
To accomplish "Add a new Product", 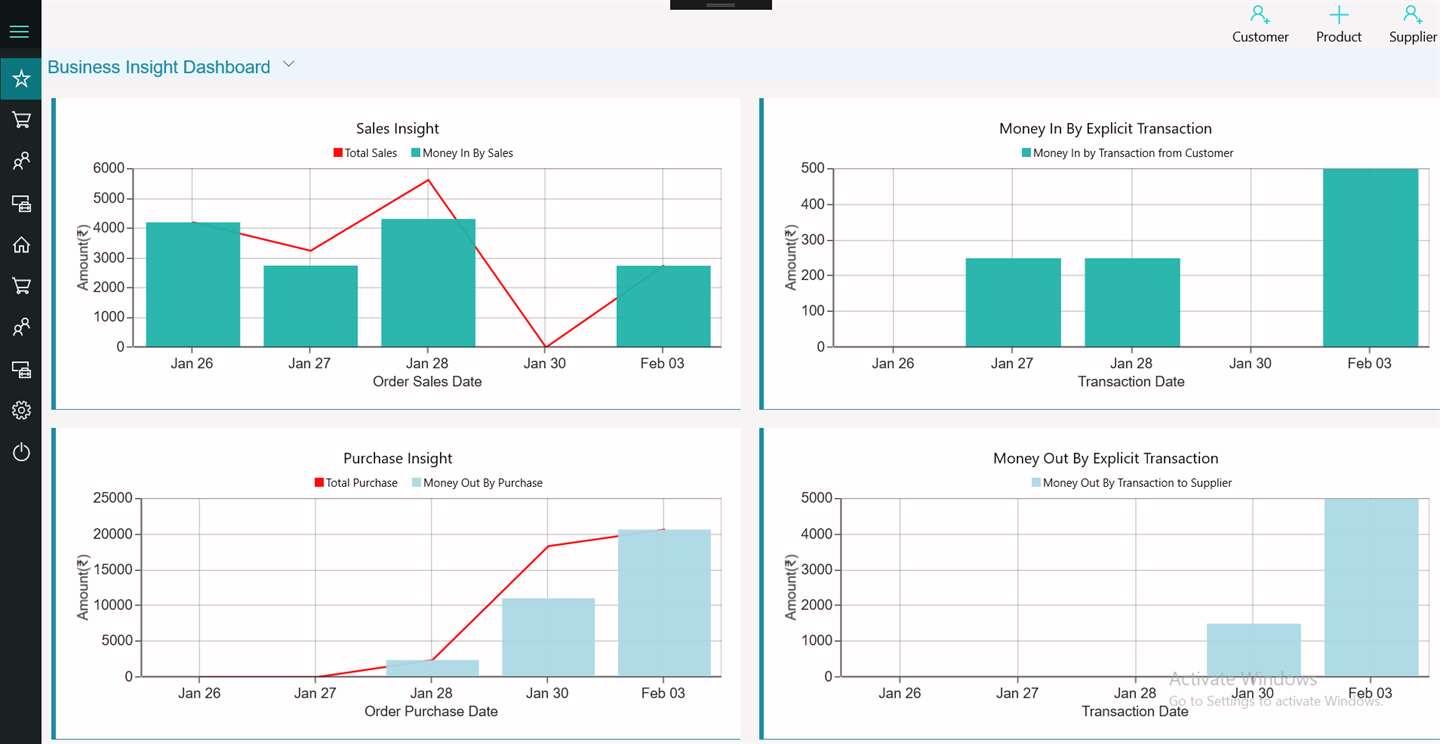I will pos(1338,25).
